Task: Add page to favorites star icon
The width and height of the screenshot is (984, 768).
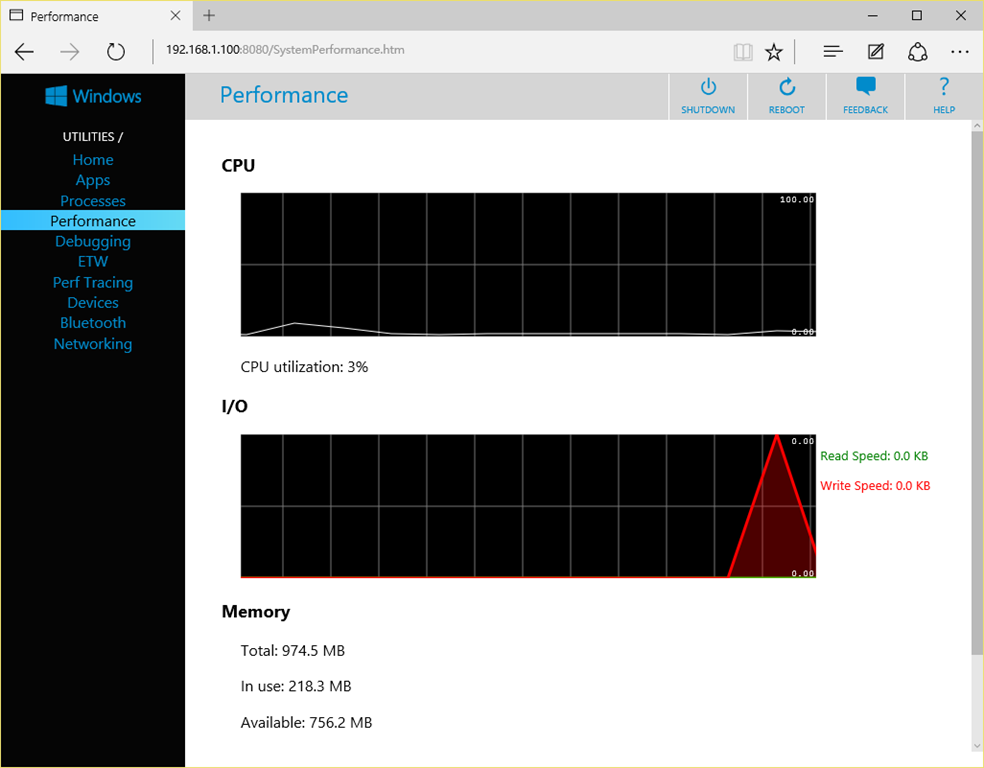Action: 774,51
